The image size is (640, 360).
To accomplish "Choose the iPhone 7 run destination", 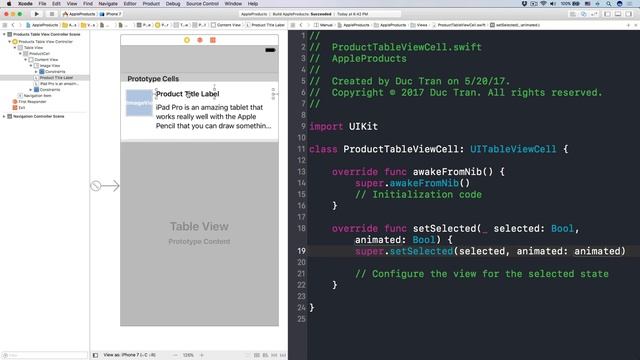I will (x=111, y=14).
